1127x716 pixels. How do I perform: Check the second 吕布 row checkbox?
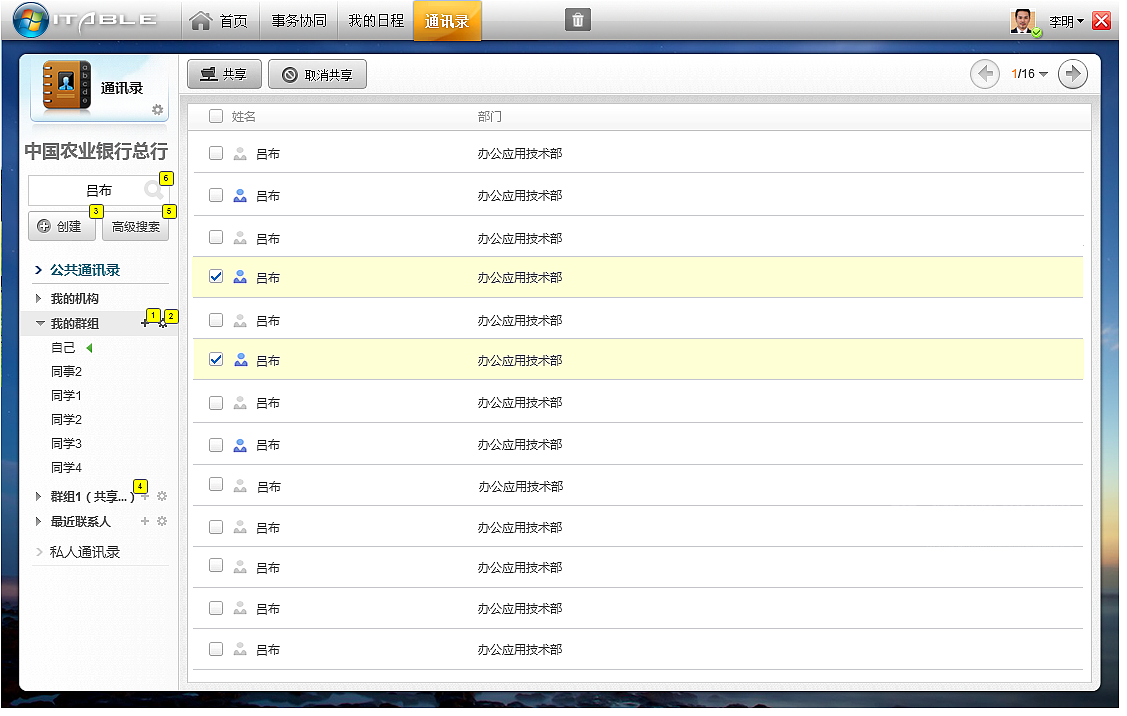coord(216,195)
